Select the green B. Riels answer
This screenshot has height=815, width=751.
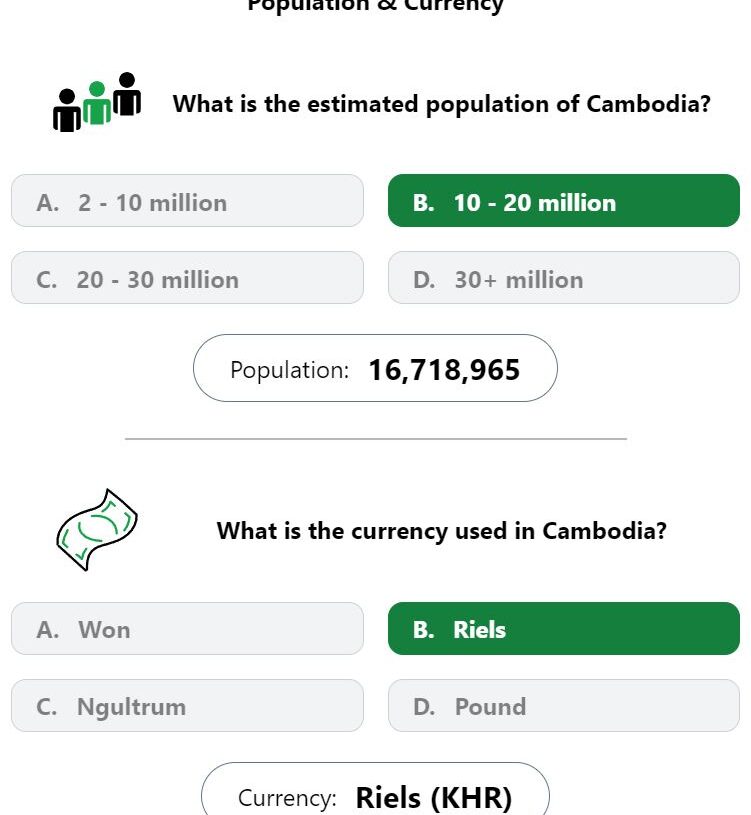(x=564, y=628)
